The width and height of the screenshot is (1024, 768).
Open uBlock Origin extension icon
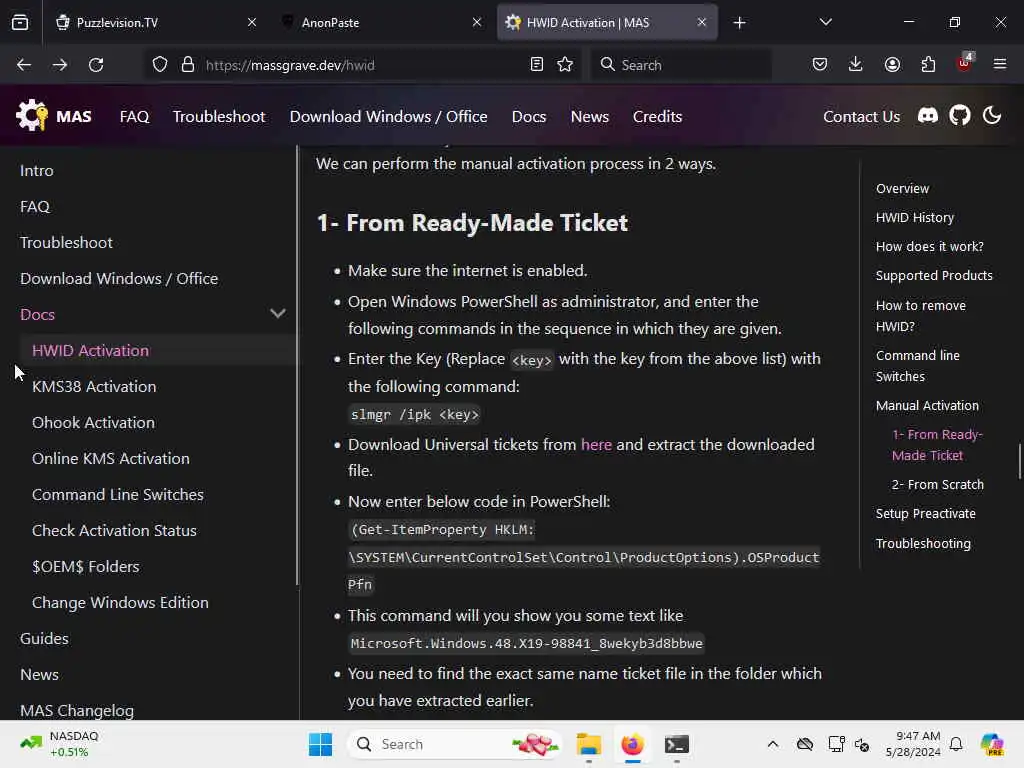click(x=964, y=63)
